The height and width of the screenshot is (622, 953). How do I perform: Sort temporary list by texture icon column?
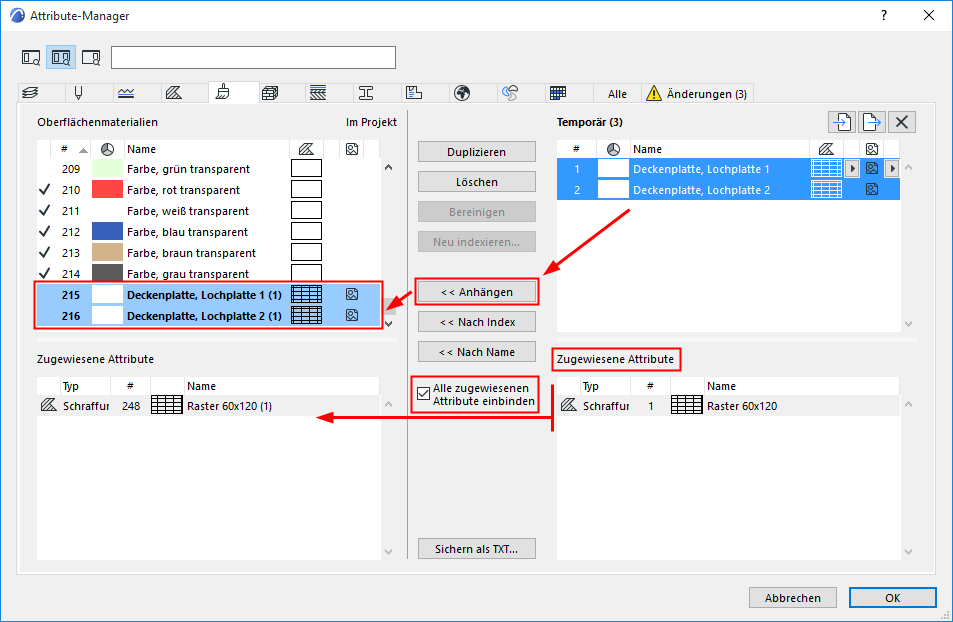[x=872, y=149]
